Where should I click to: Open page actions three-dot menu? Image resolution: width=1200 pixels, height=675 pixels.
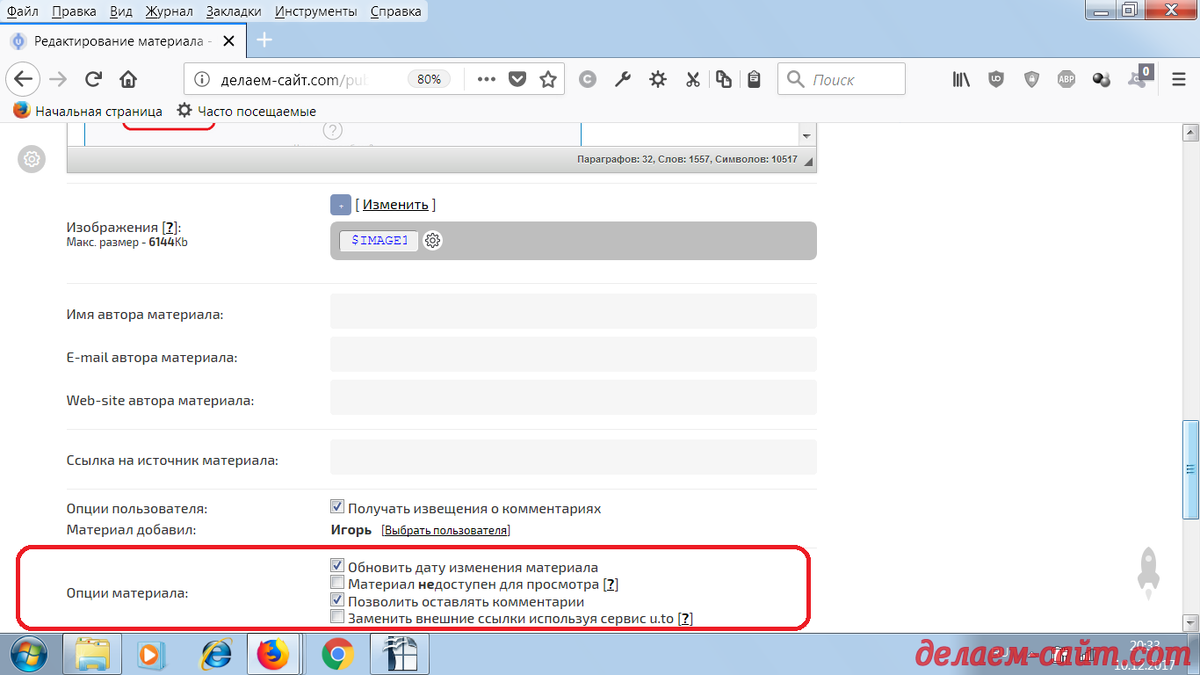(486, 79)
